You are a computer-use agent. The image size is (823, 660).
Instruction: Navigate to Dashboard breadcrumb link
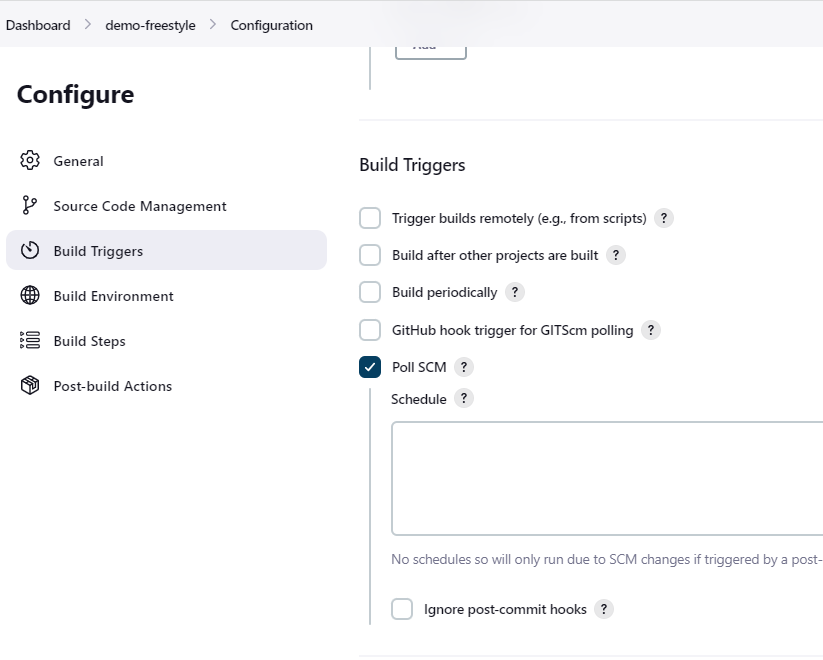point(38,25)
